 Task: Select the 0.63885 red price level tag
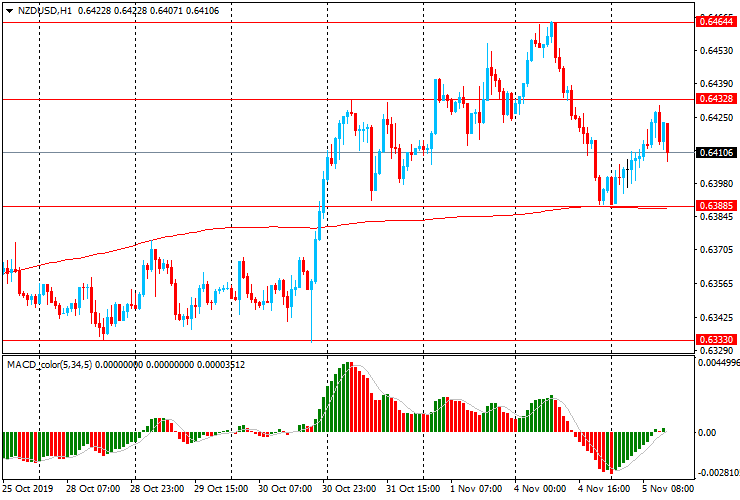click(x=716, y=207)
